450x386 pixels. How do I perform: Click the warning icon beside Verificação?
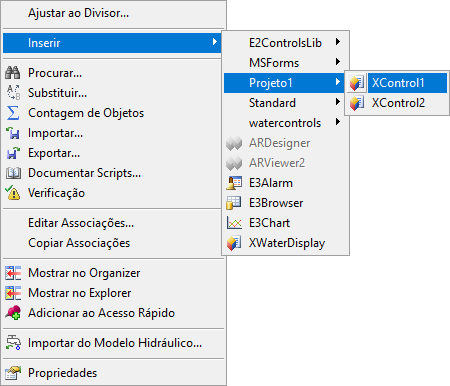13,193
